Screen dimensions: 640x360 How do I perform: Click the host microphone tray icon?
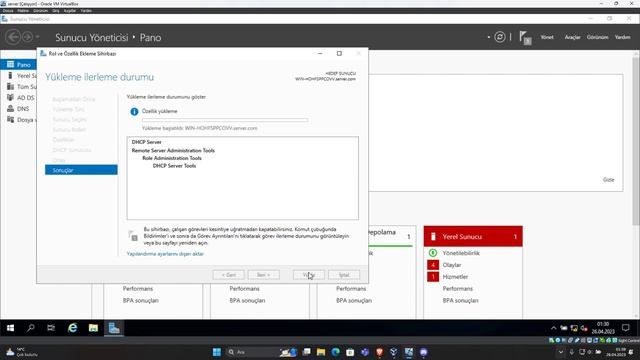572,352
